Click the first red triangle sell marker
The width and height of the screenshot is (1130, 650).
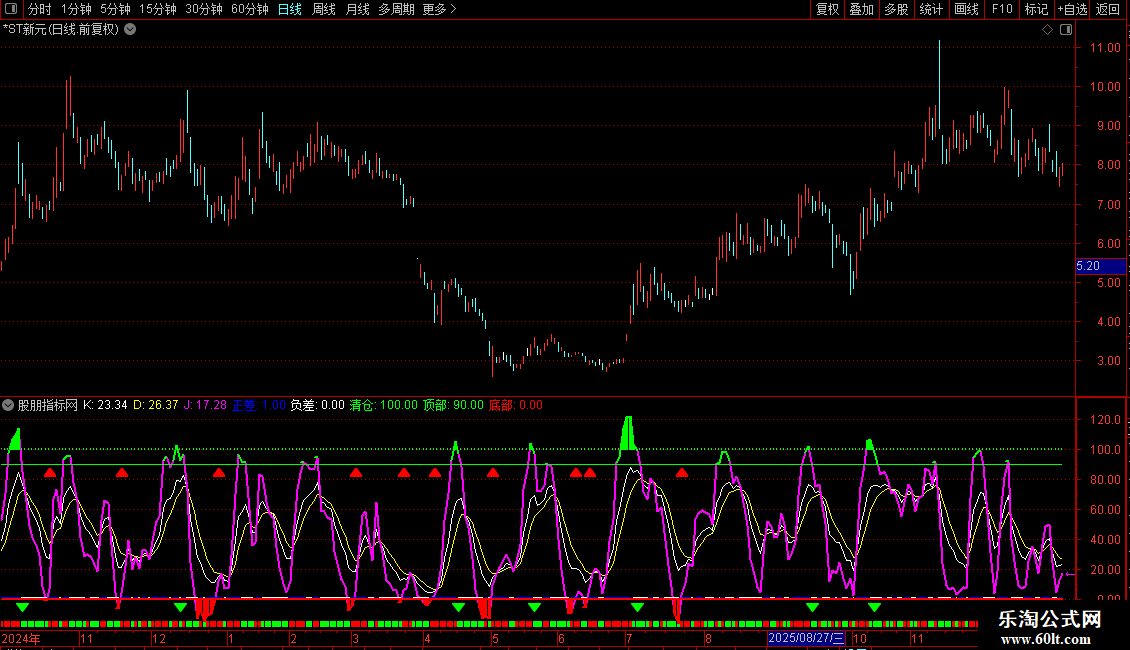pos(50,472)
